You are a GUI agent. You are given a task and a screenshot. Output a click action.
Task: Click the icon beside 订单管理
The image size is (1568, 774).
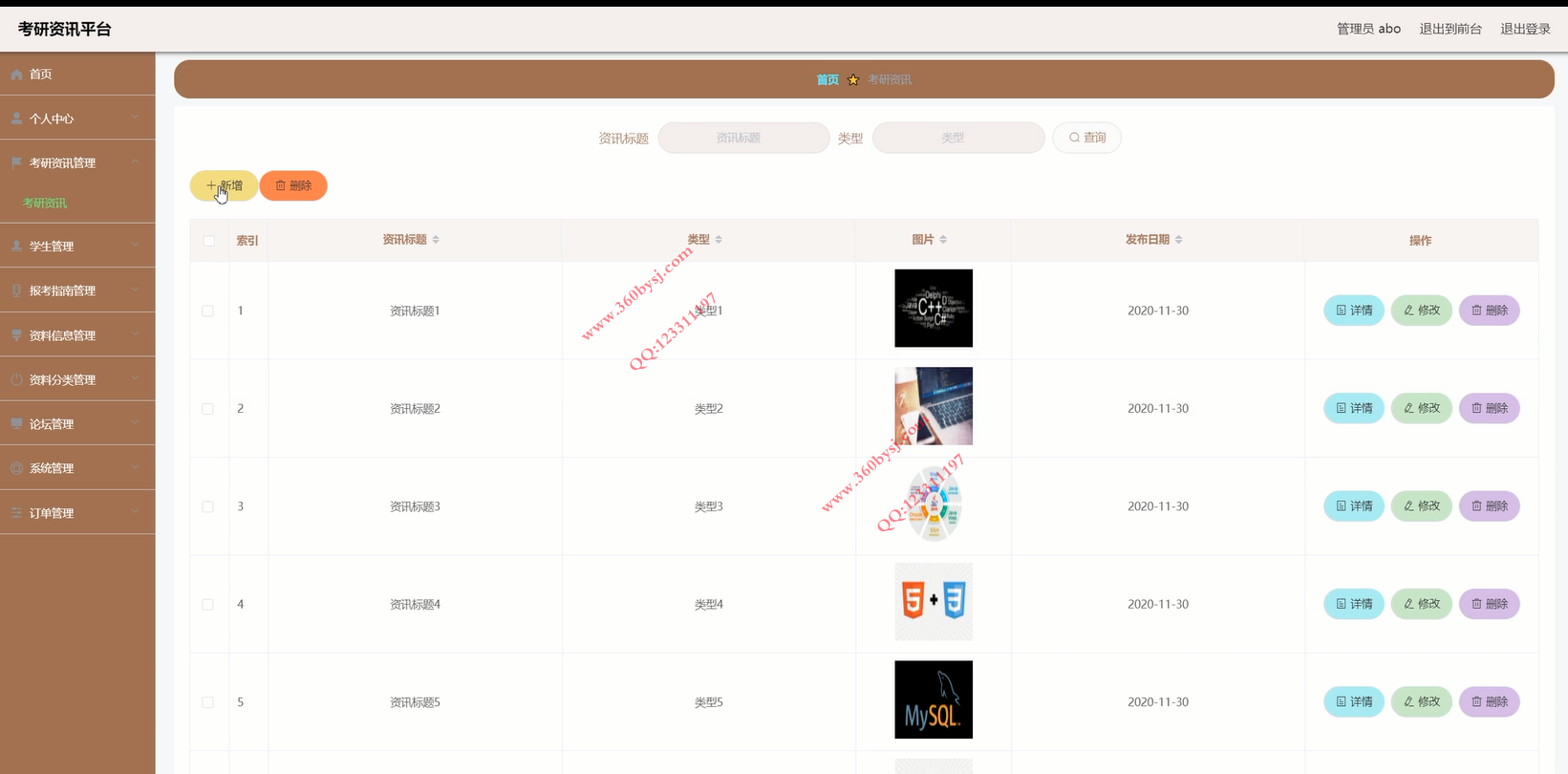[x=16, y=513]
